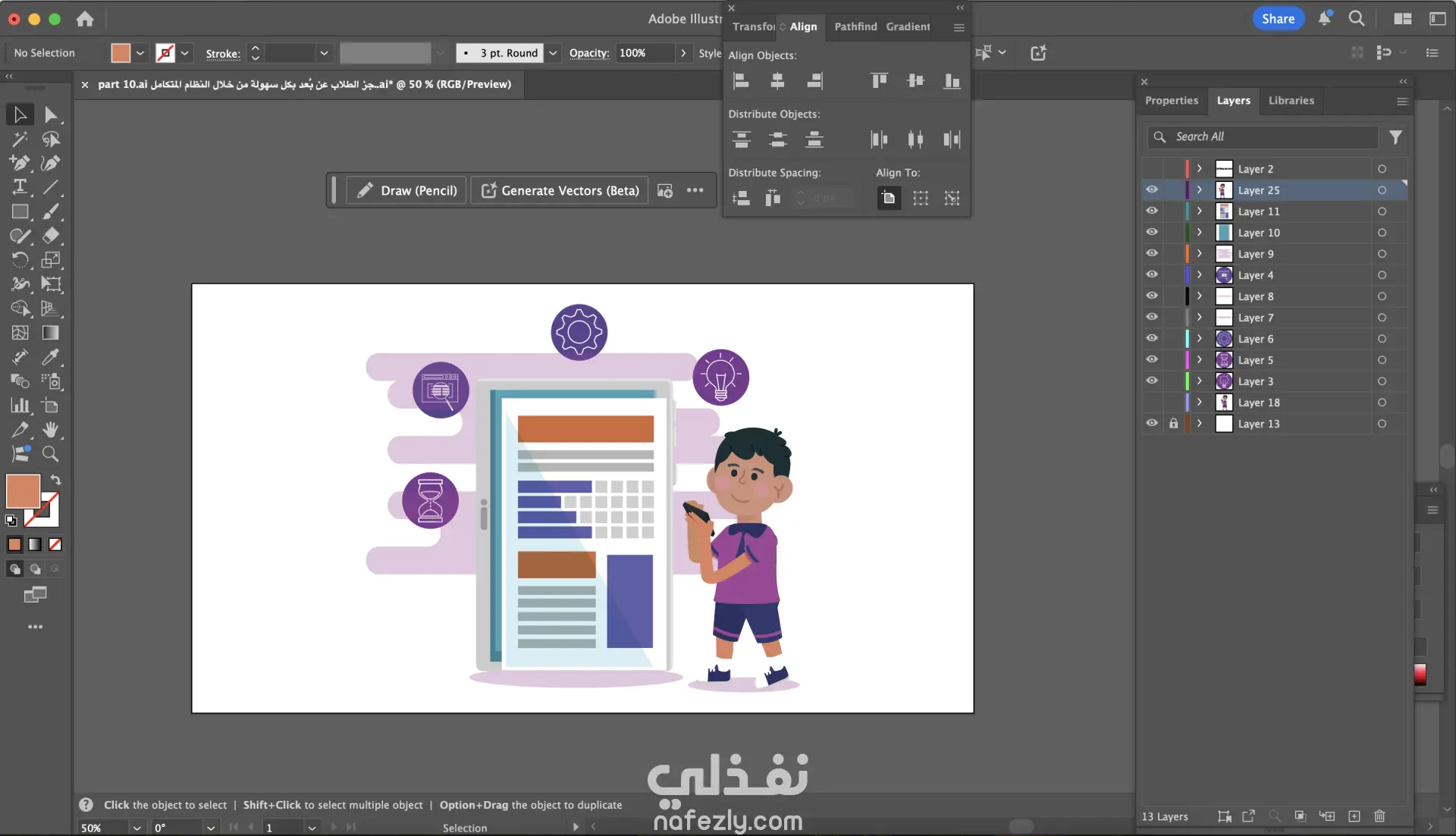Image resolution: width=1456 pixels, height=836 pixels.
Task: Select the Zoom tool
Action: click(x=51, y=454)
